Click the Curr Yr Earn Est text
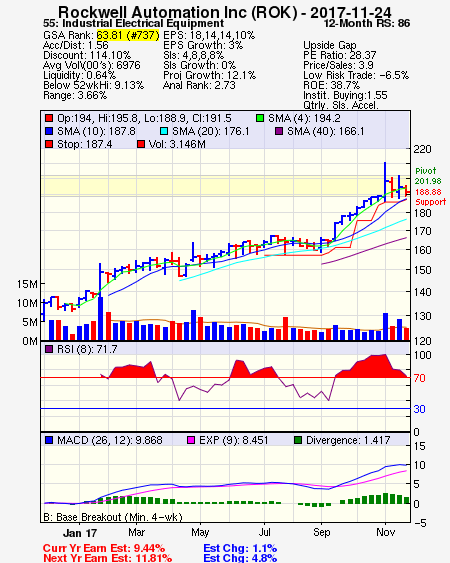The width and height of the screenshot is (450, 563). (104, 548)
